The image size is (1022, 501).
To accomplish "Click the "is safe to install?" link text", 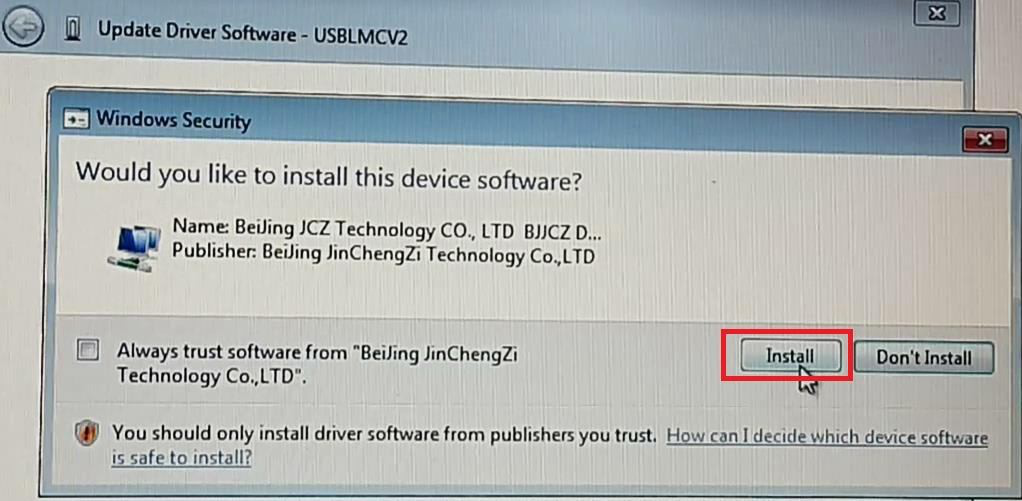I will coord(182,458).
